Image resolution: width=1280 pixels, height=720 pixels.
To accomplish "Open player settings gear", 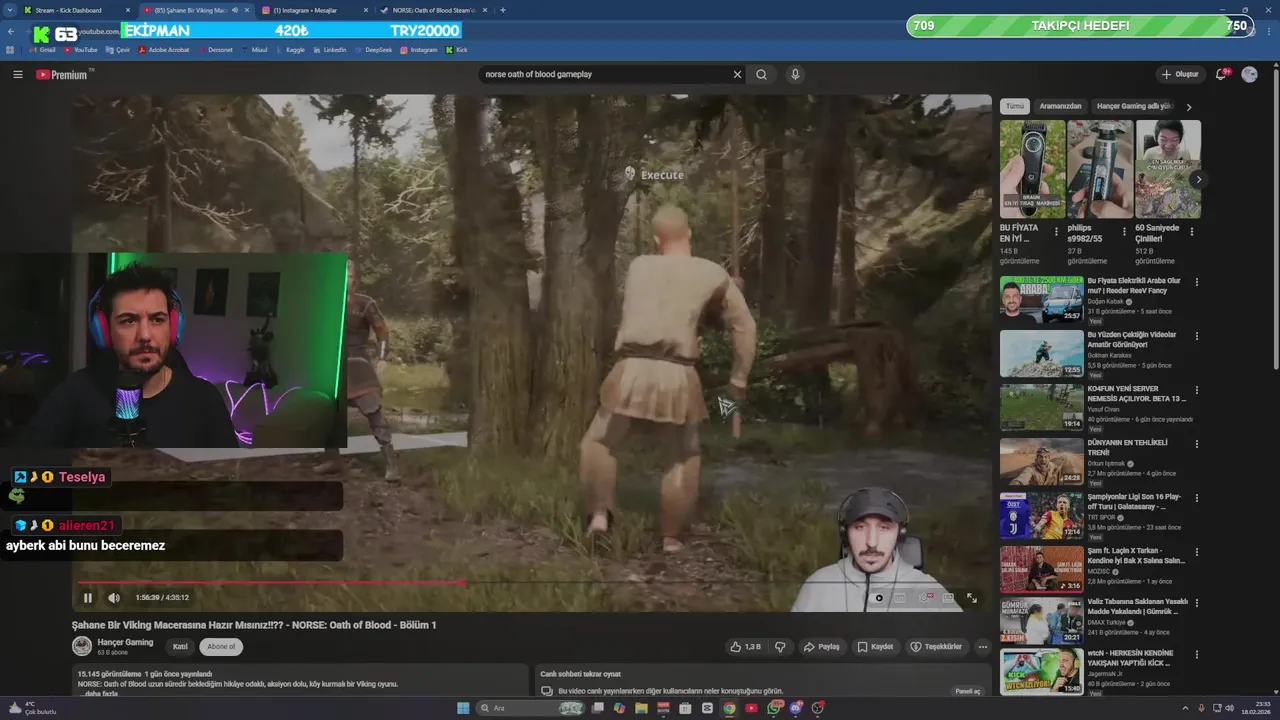I will (x=925, y=598).
